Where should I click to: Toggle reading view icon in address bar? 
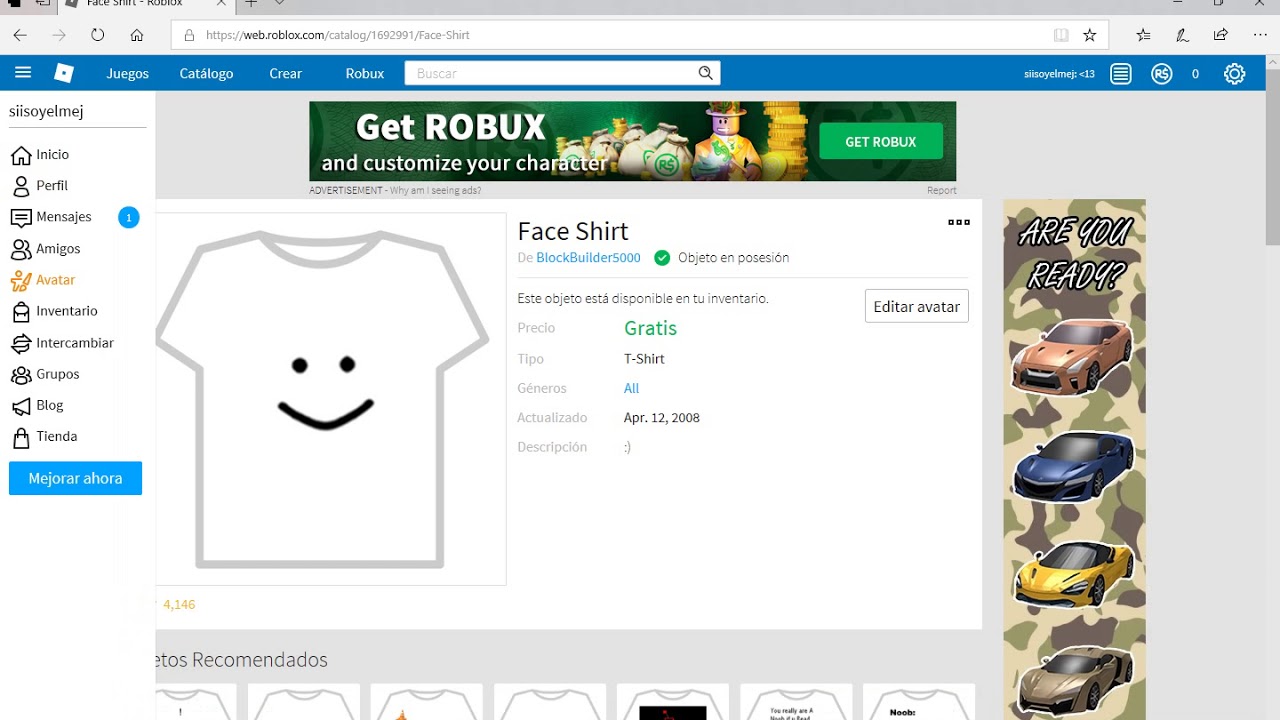click(1061, 35)
